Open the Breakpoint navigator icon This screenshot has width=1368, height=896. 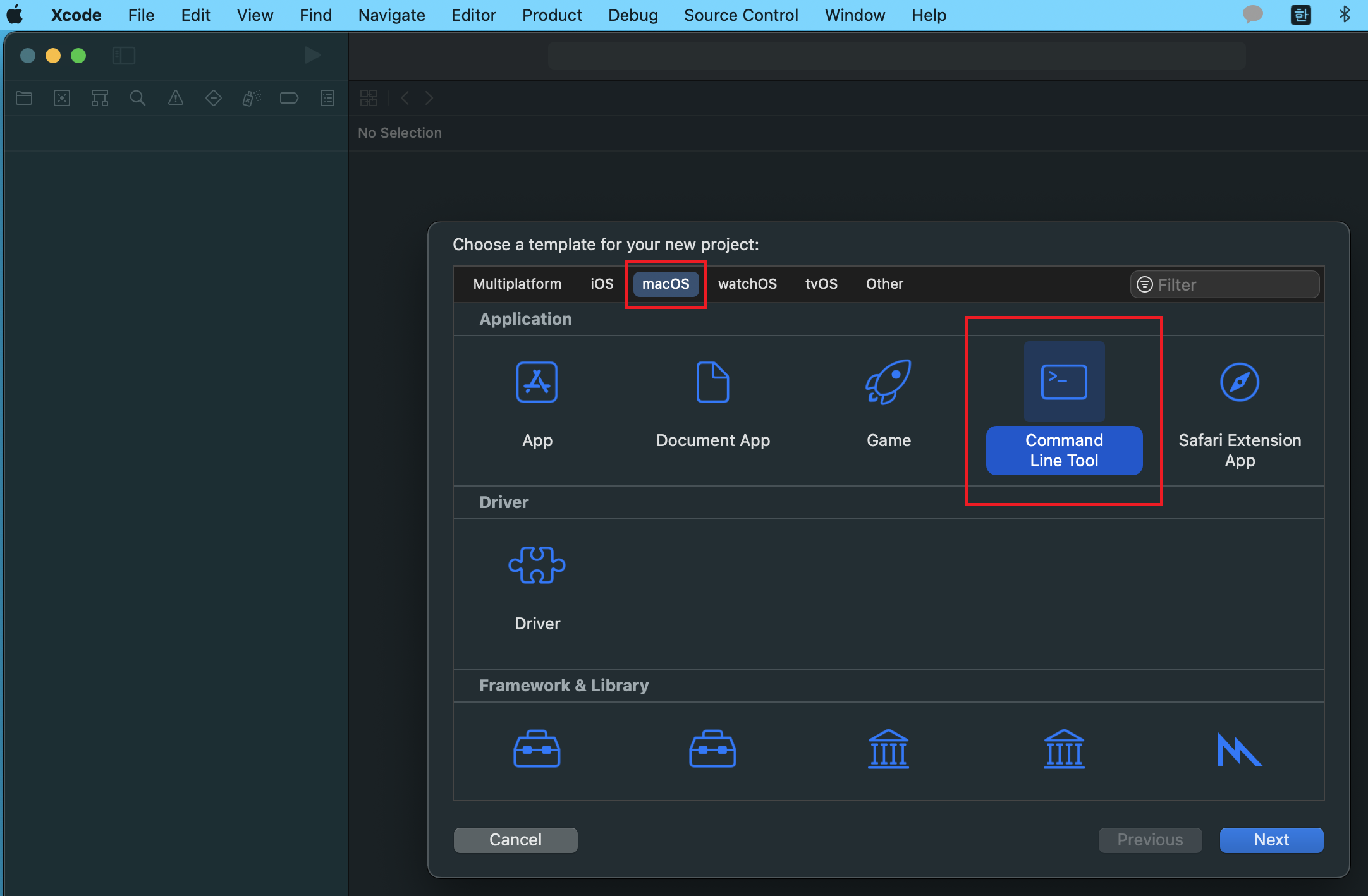tap(289, 98)
